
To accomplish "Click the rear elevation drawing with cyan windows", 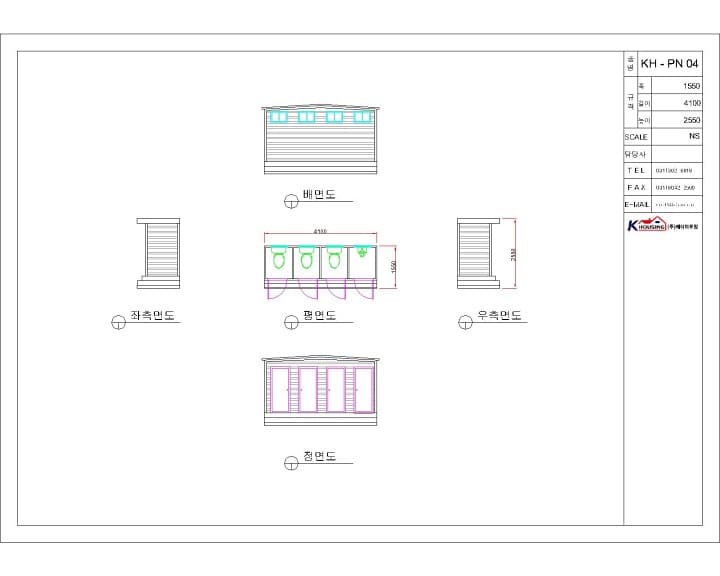I will point(321,140).
